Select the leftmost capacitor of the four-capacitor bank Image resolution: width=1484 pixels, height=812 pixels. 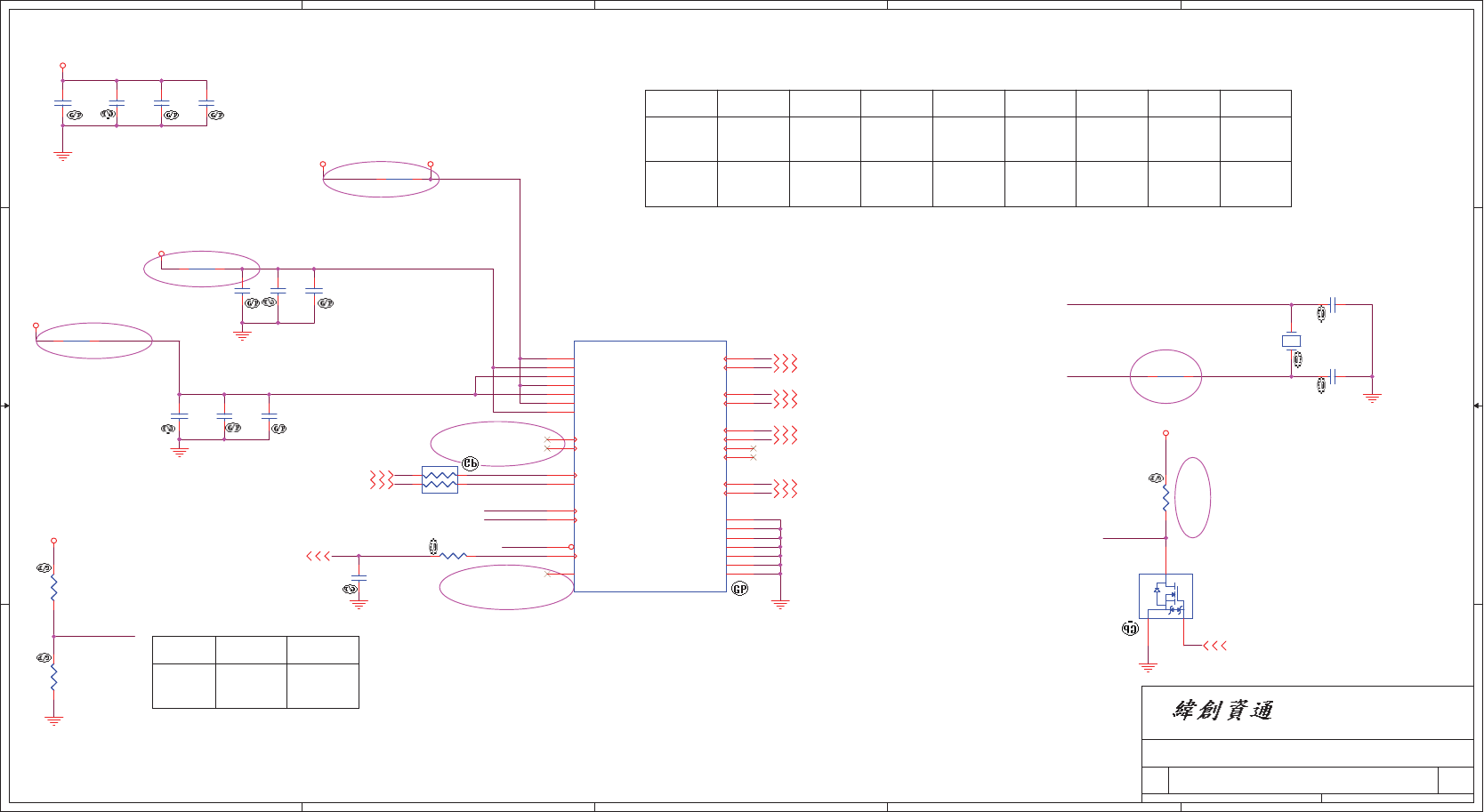pos(62,103)
